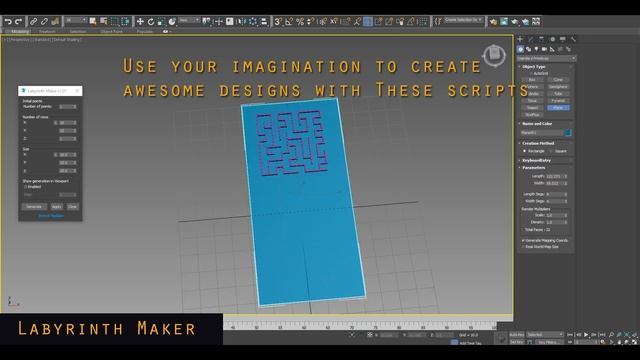Open the Motion tab in command panel

pyautogui.click(x=552, y=39)
